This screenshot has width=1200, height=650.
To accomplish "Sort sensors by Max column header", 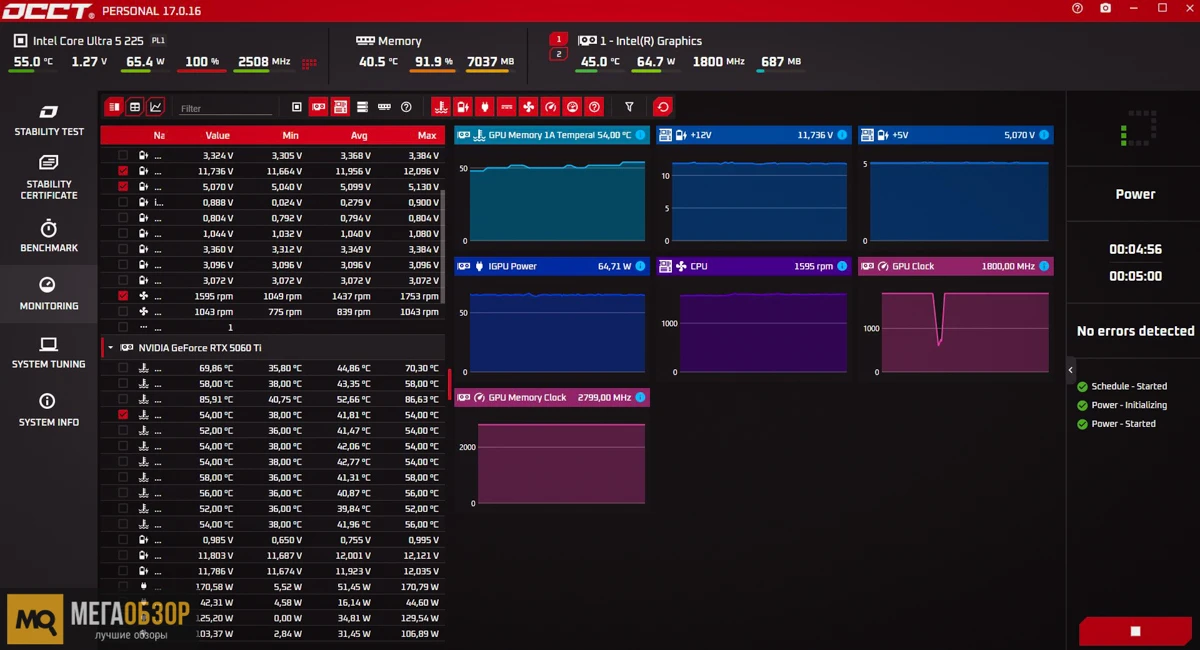I will point(427,135).
